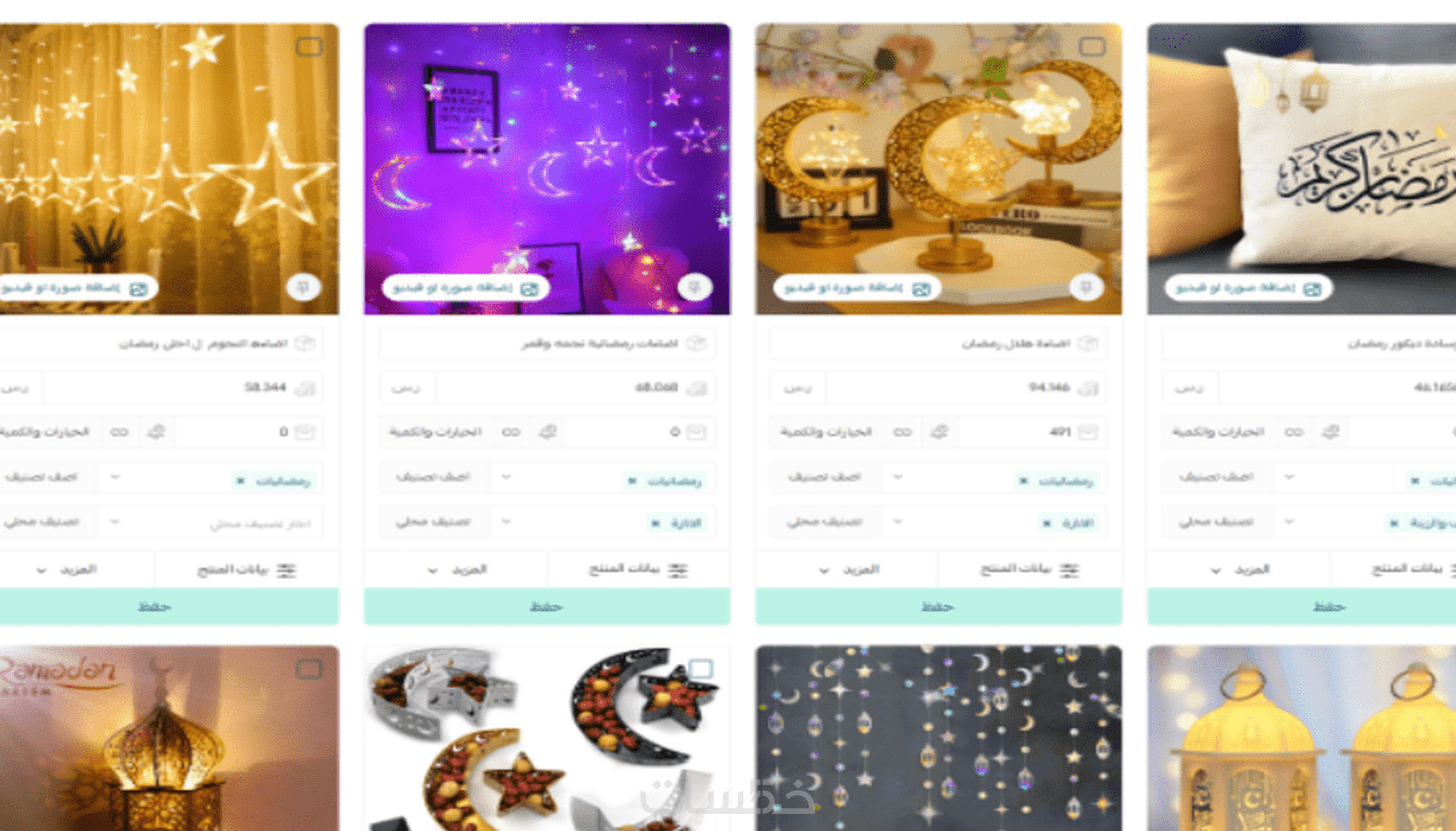
Task: Click الخيارات والكمية in the purple lights card
Action: tap(435, 432)
